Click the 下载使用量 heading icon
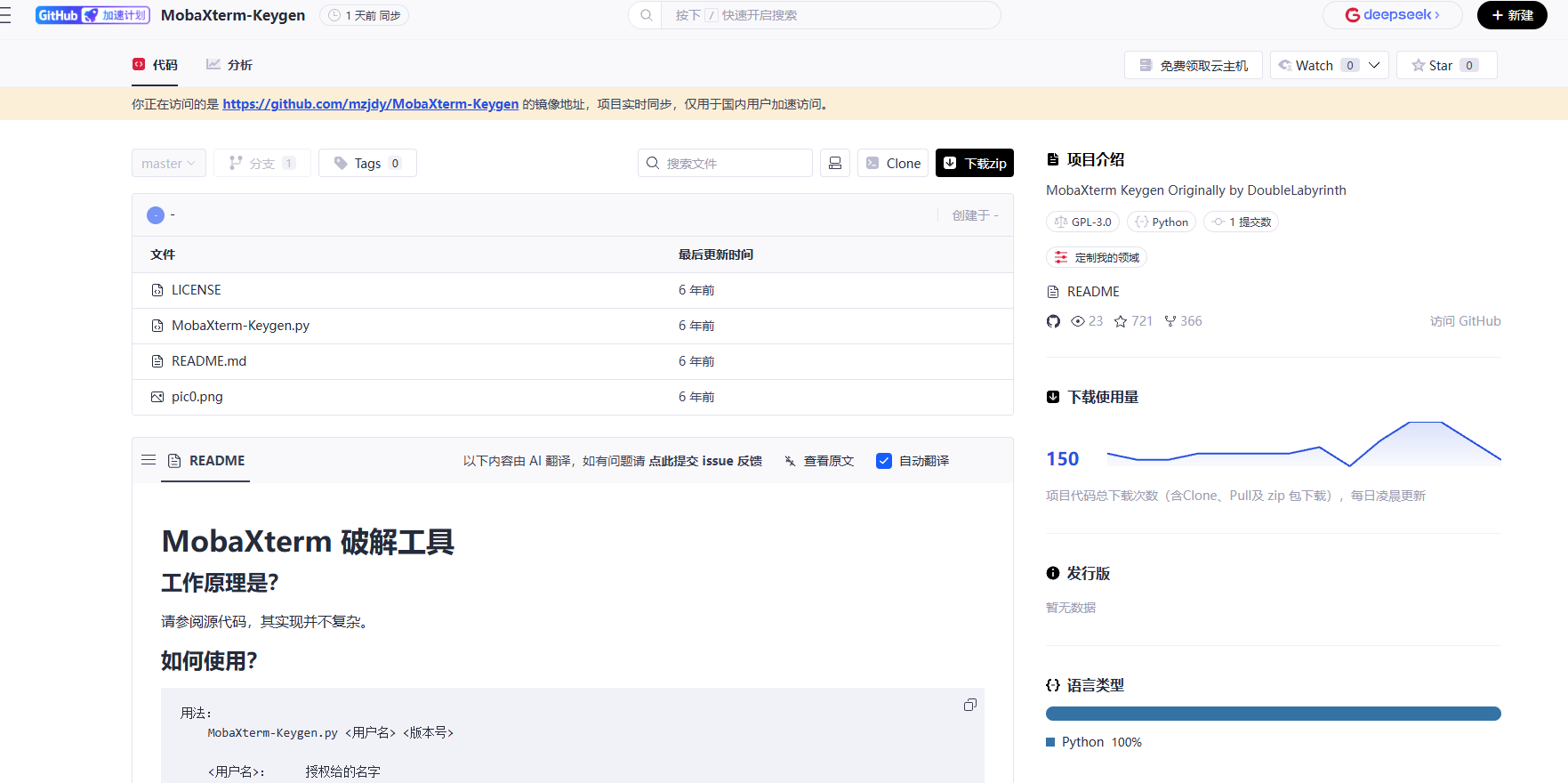 1053,397
